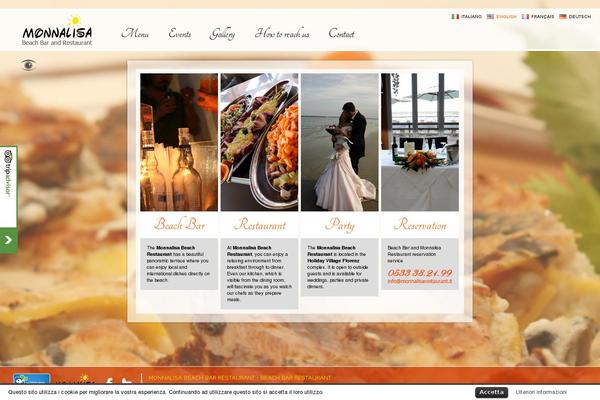Open the TripAdvisor side tab

tap(8, 186)
